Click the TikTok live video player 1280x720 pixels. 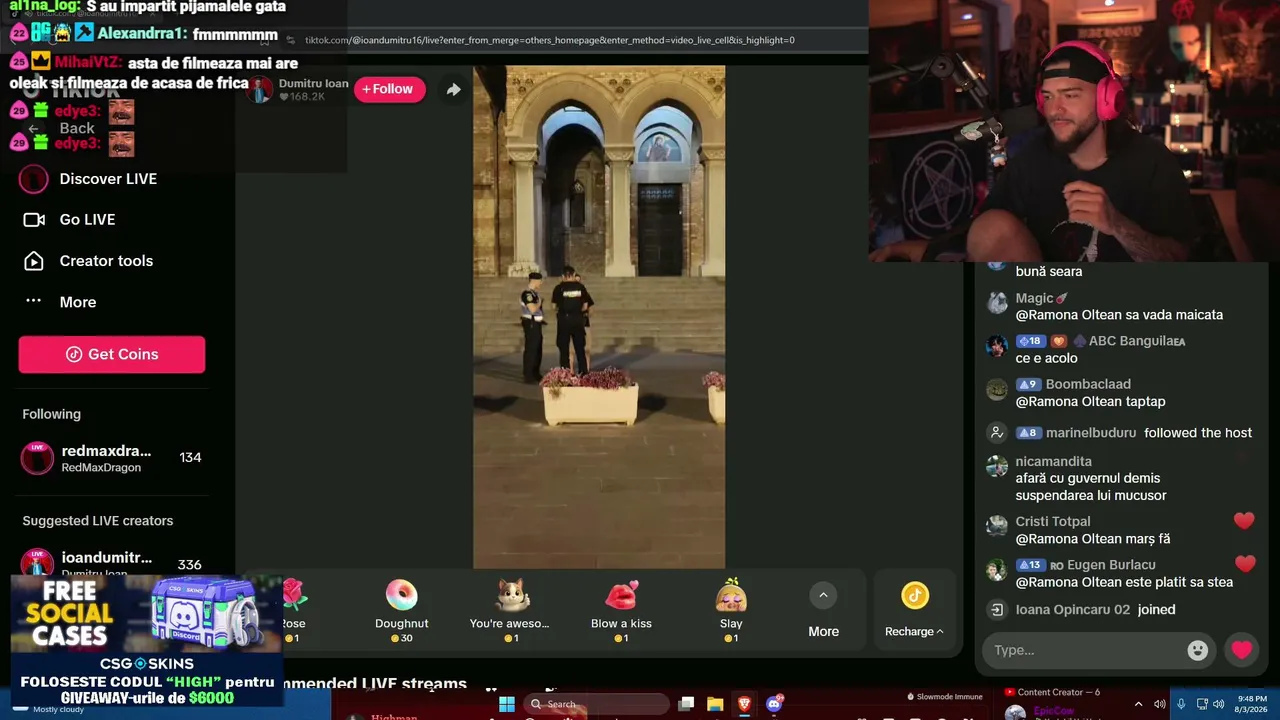[x=599, y=317]
